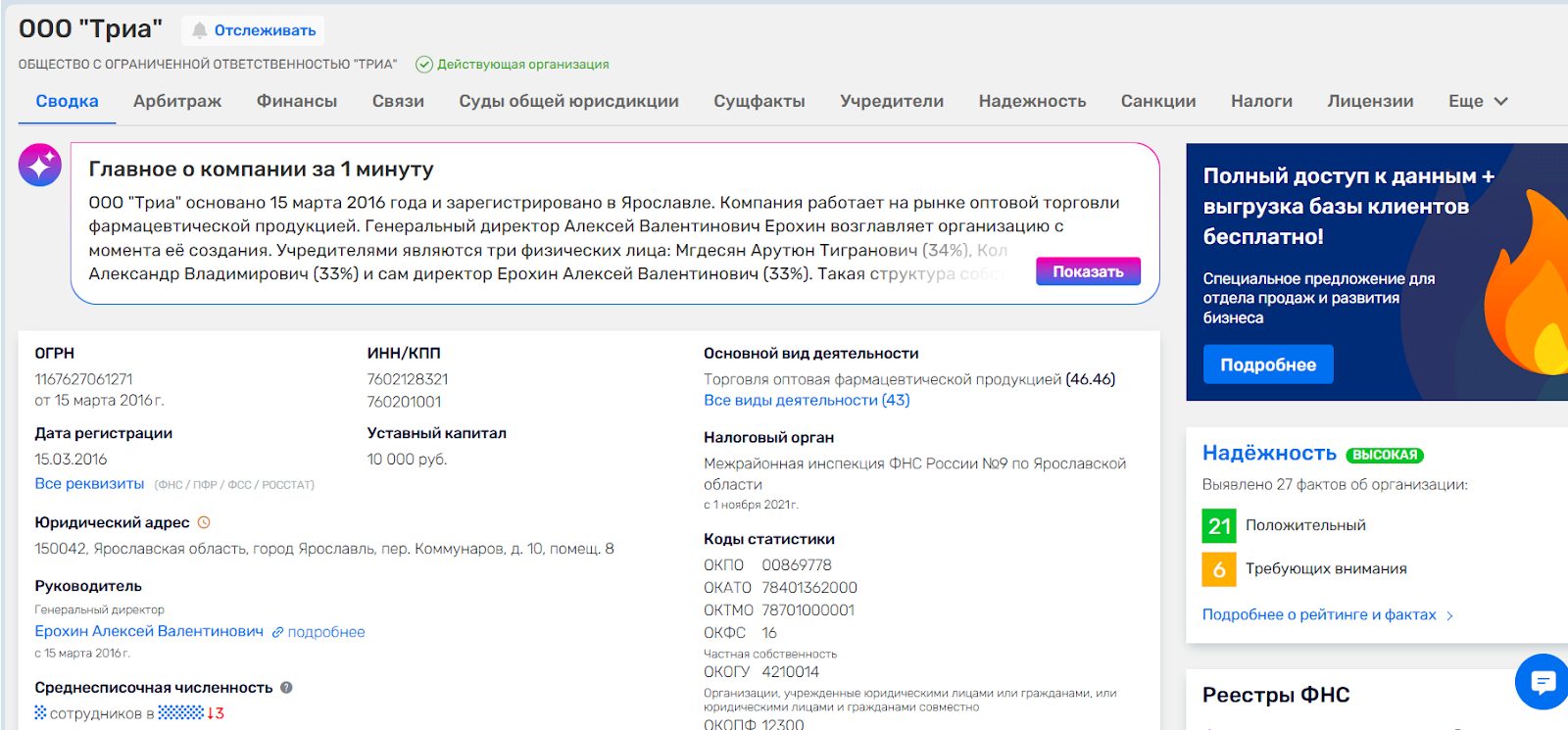The image size is (1568, 730).
Task: Click the Действующая организация status text
Action: pos(523,65)
